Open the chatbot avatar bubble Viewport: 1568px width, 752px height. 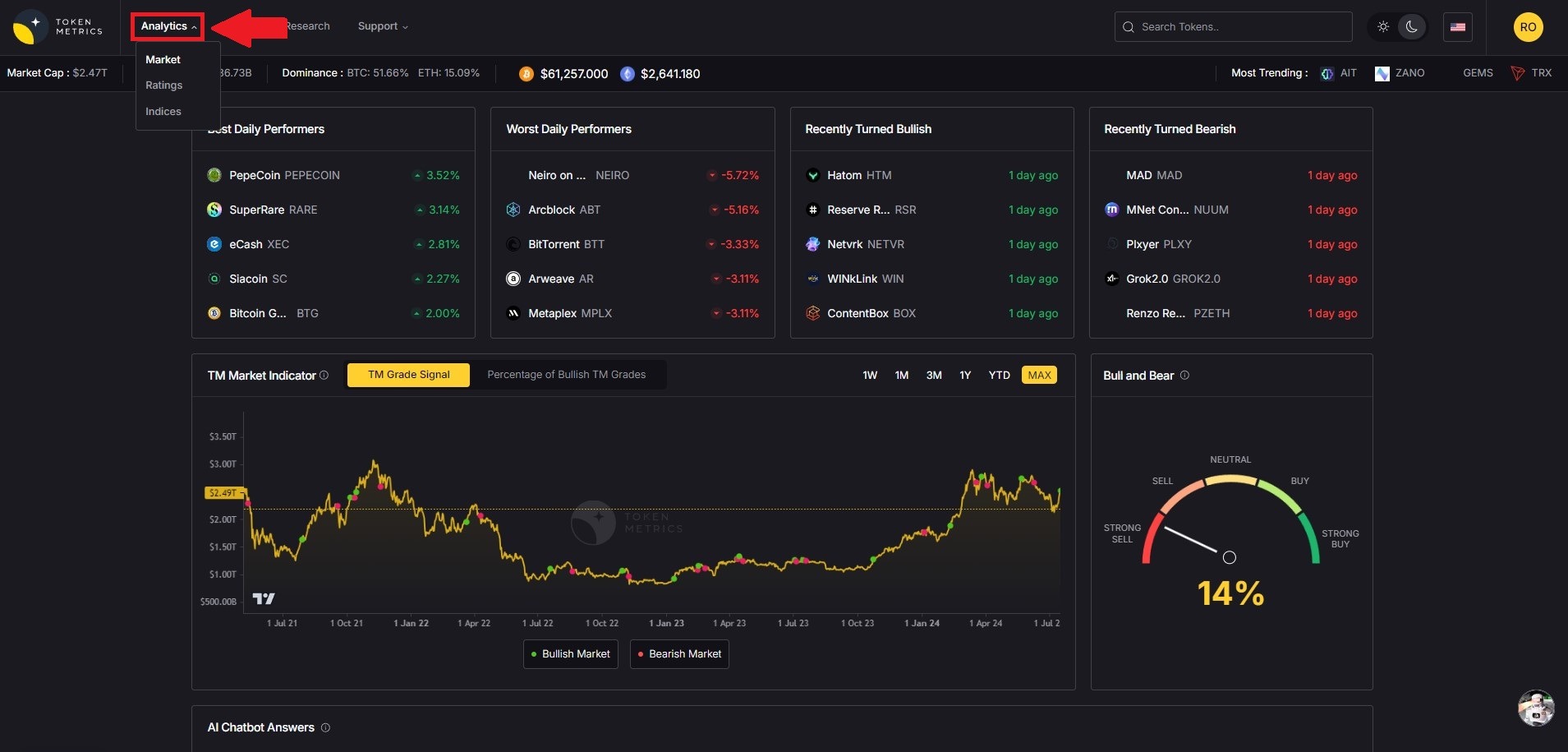point(1536,708)
